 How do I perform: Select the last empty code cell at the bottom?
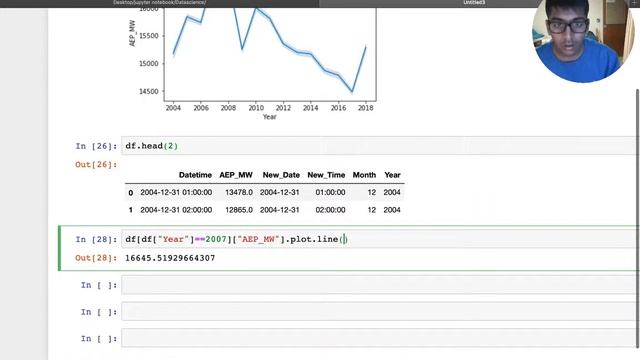(380, 338)
